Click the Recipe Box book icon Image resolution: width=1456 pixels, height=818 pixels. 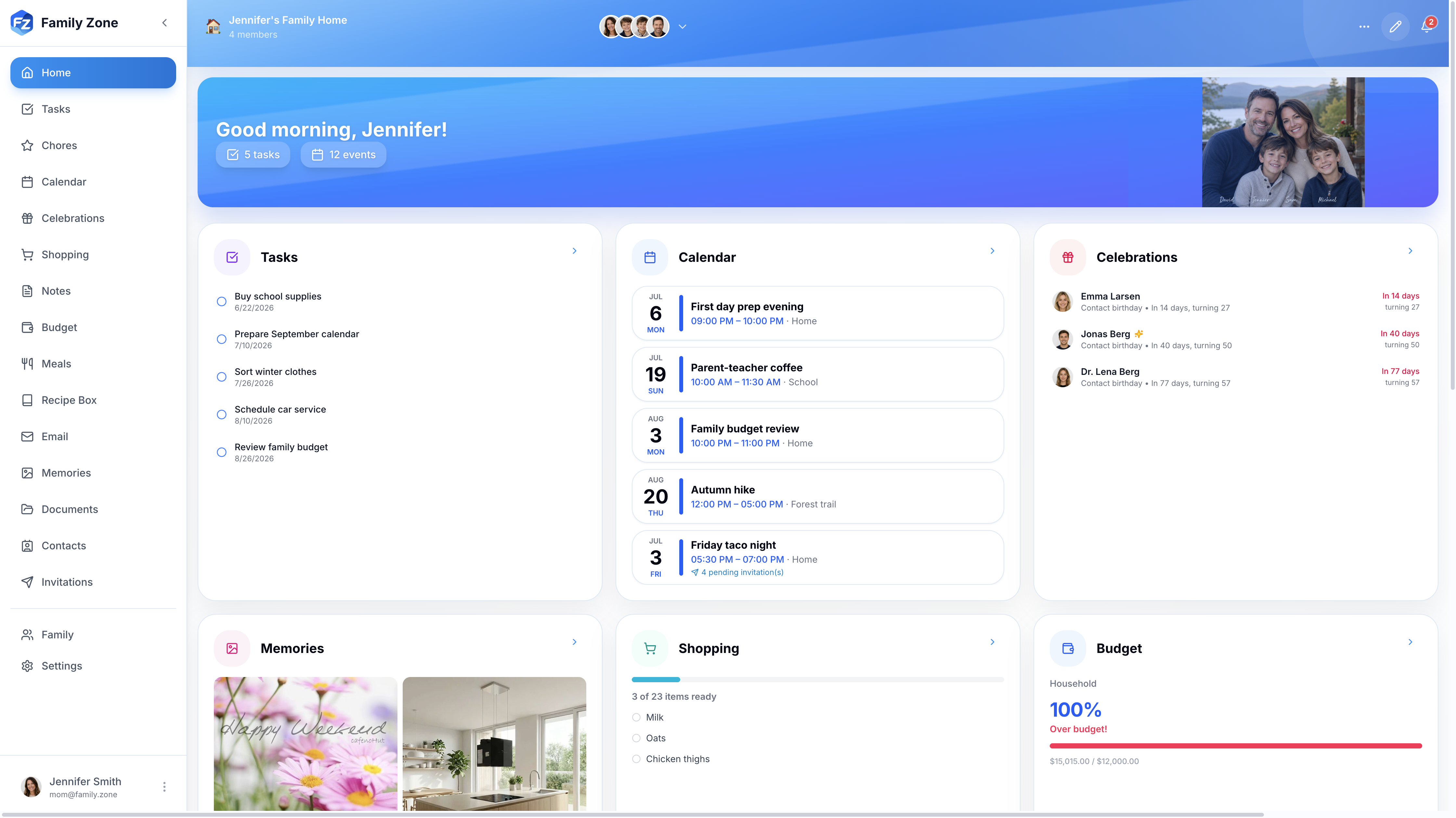tap(27, 400)
